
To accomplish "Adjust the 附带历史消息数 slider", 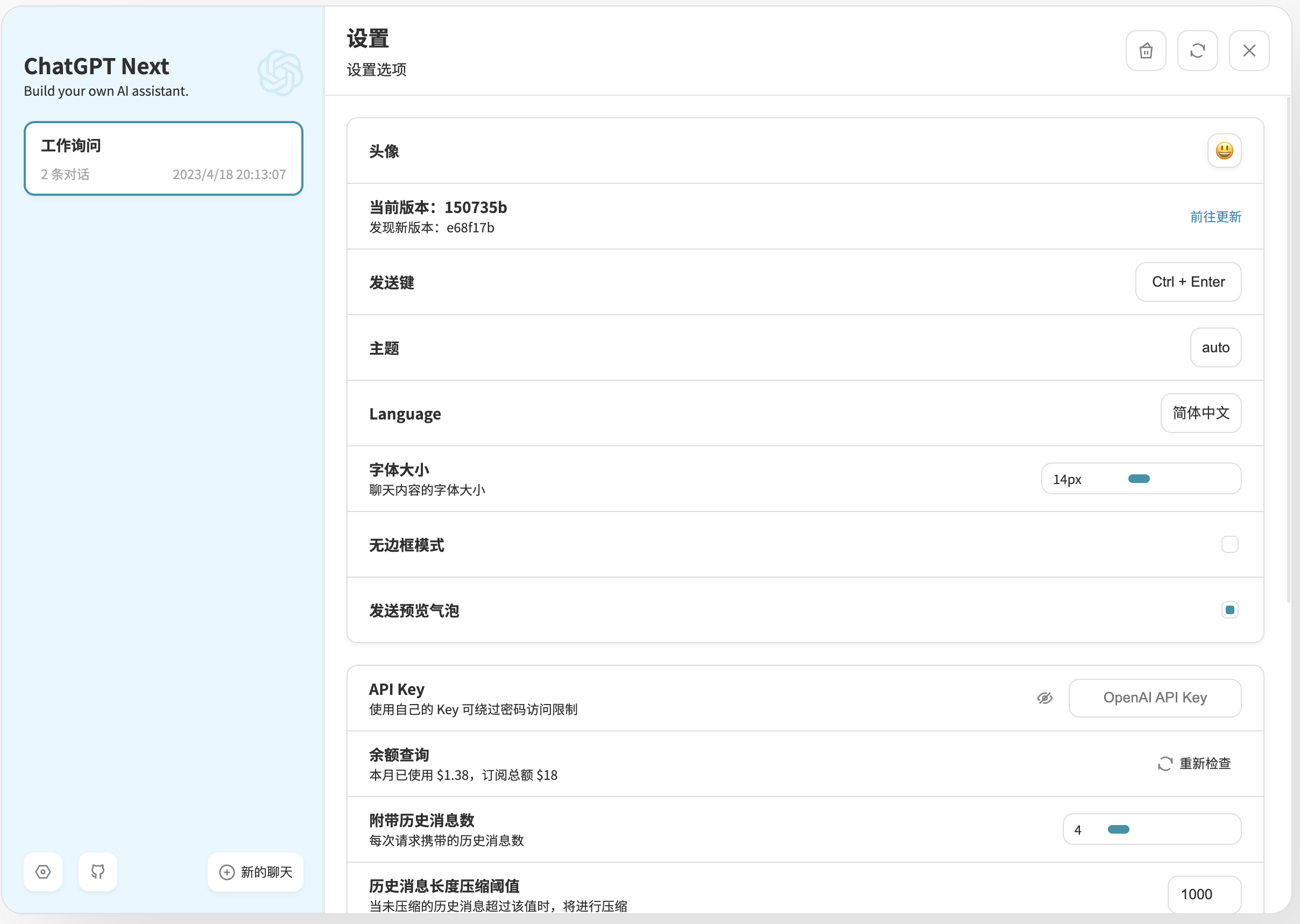I will click(1152, 829).
